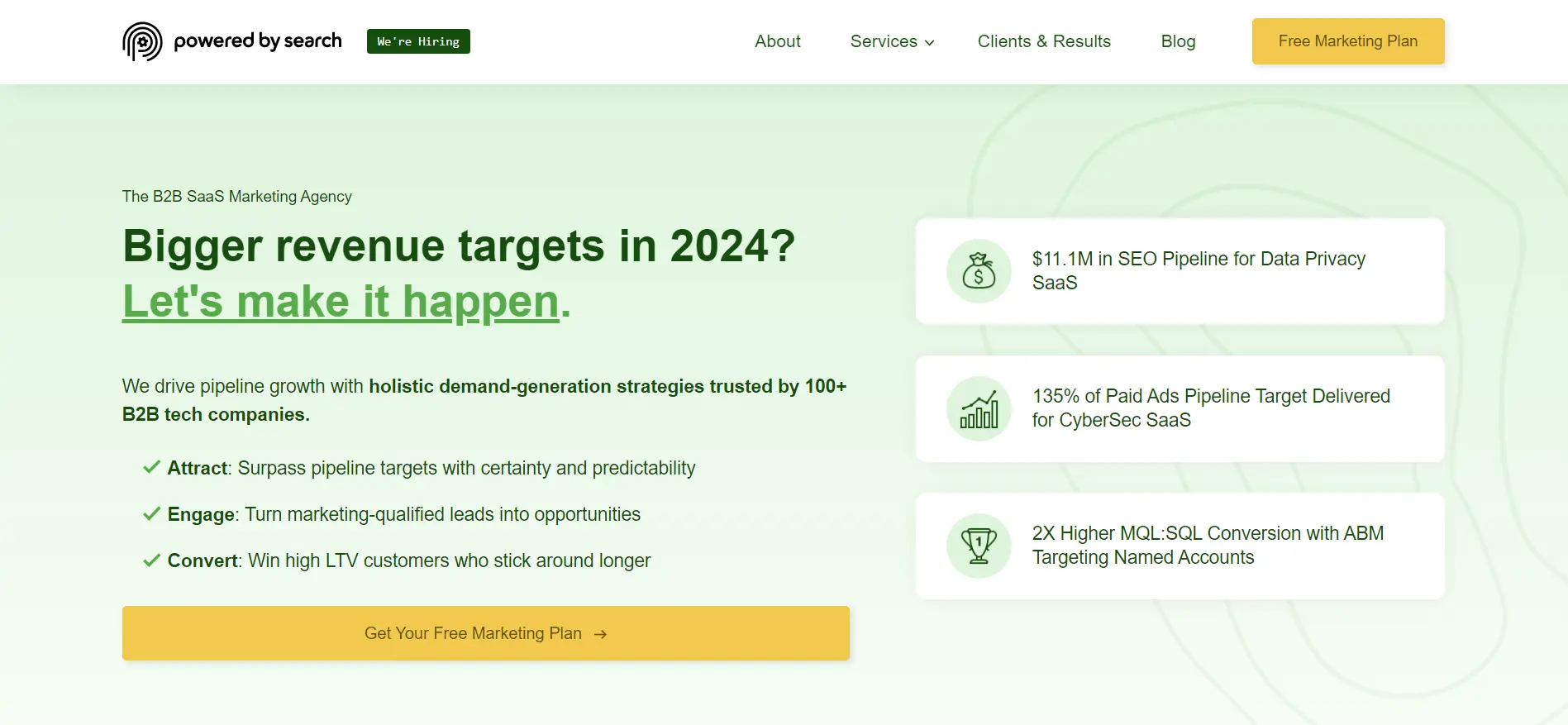Click the 'Convert' bullet text
The width and height of the screenshot is (1568, 725).
click(409, 560)
